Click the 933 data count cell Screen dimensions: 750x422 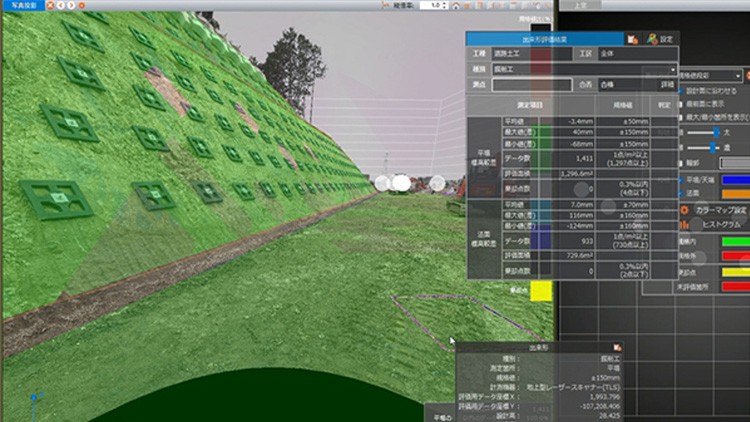567,241
